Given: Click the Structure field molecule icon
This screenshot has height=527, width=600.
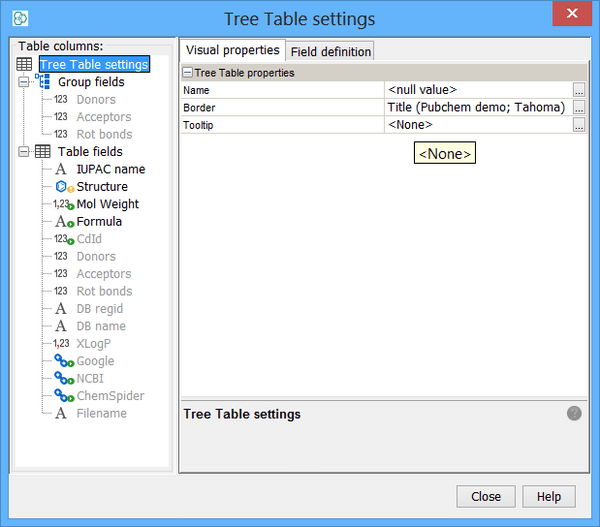Looking at the screenshot, I should pyautogui.click(x=63, y=187).
